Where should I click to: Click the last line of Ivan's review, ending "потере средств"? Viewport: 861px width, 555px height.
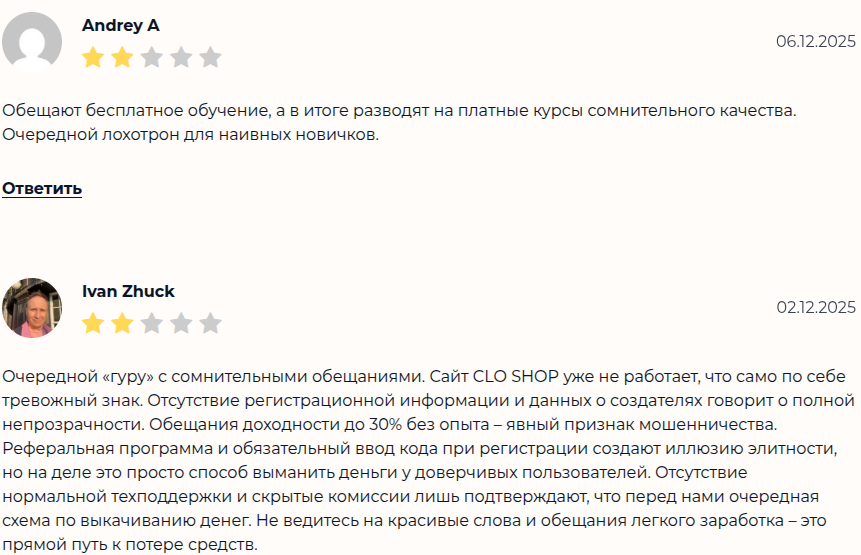click(x=130, y=545)
